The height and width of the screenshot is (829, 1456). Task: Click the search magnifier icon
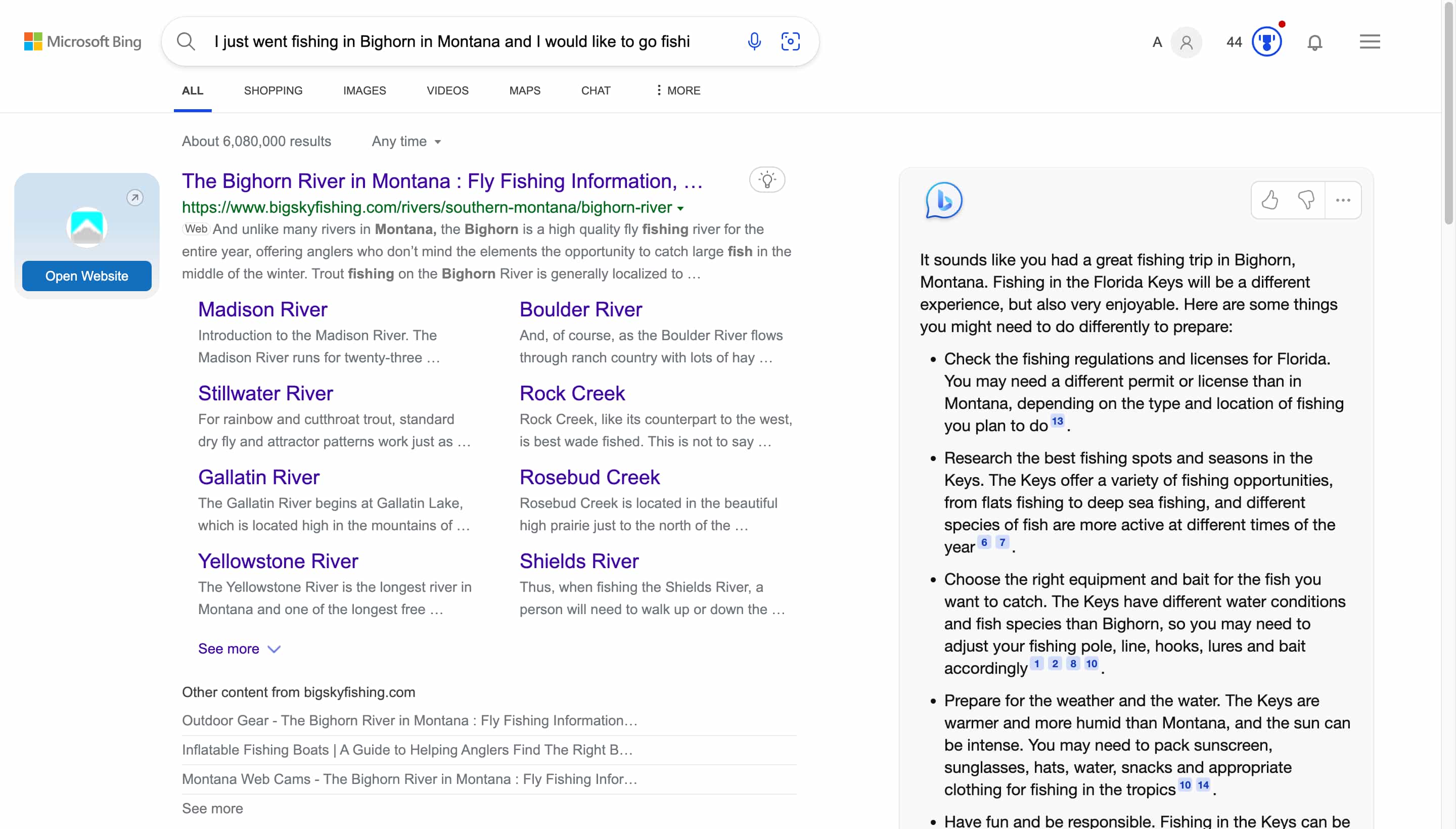186,41
